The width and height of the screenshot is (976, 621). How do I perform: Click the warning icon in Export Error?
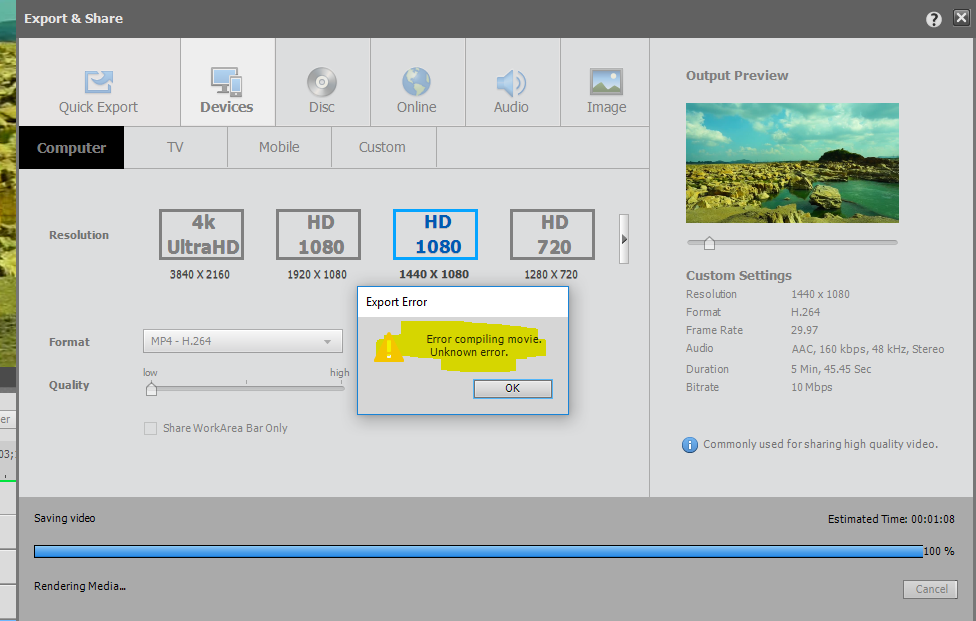[x=388, y=347]
